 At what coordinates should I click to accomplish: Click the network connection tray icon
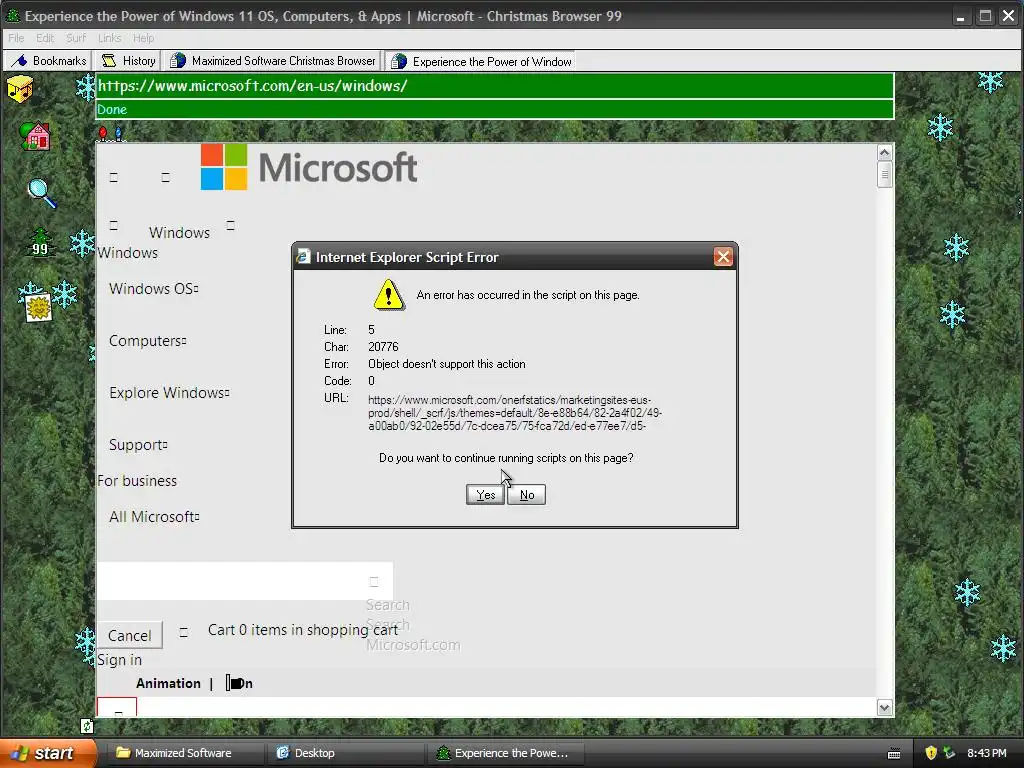(x=949, y=753)
